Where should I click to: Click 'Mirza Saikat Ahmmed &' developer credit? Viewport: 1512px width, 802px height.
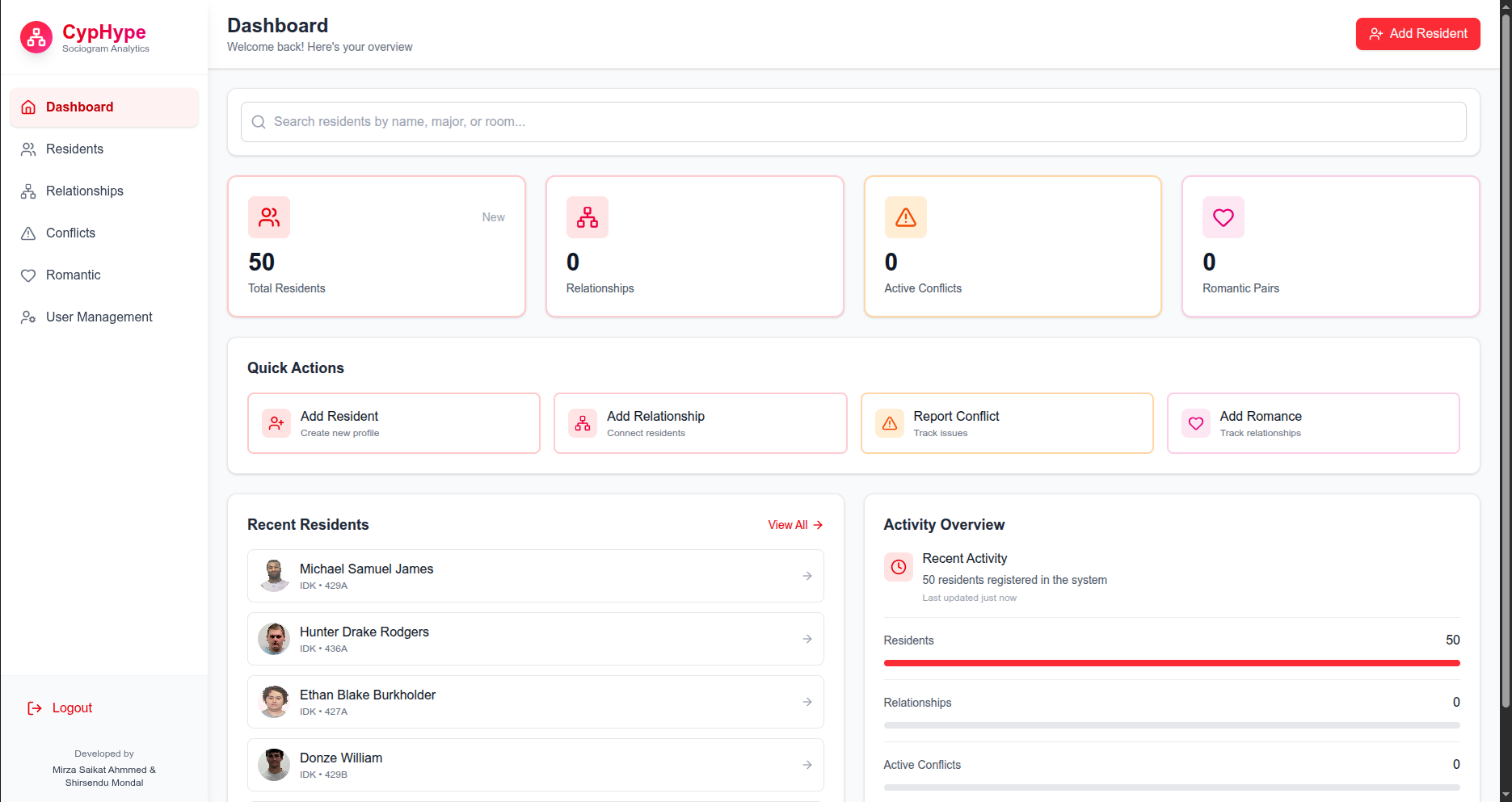104,771
